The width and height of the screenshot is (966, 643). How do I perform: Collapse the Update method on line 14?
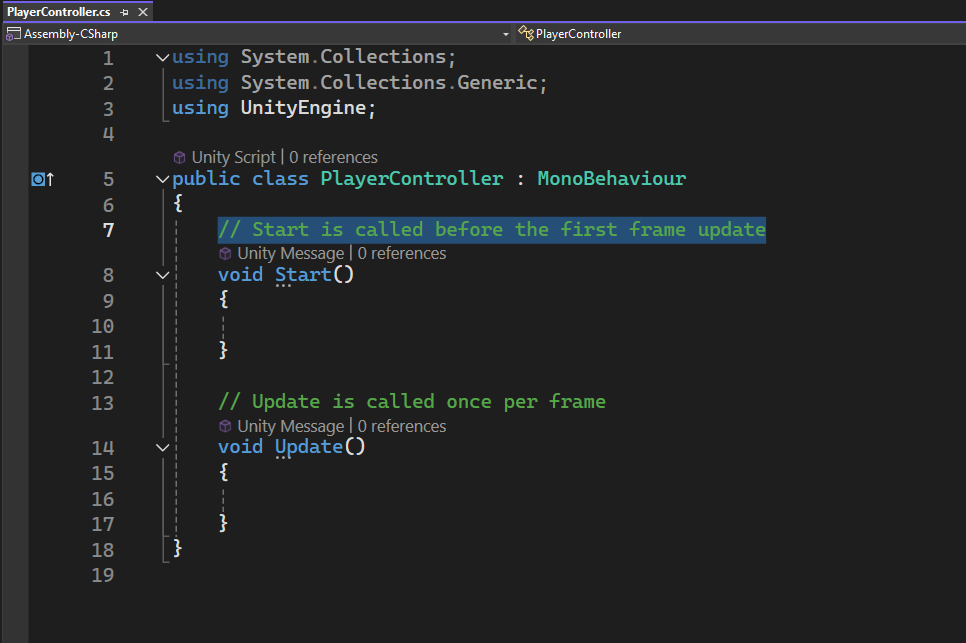pos(163,448)
